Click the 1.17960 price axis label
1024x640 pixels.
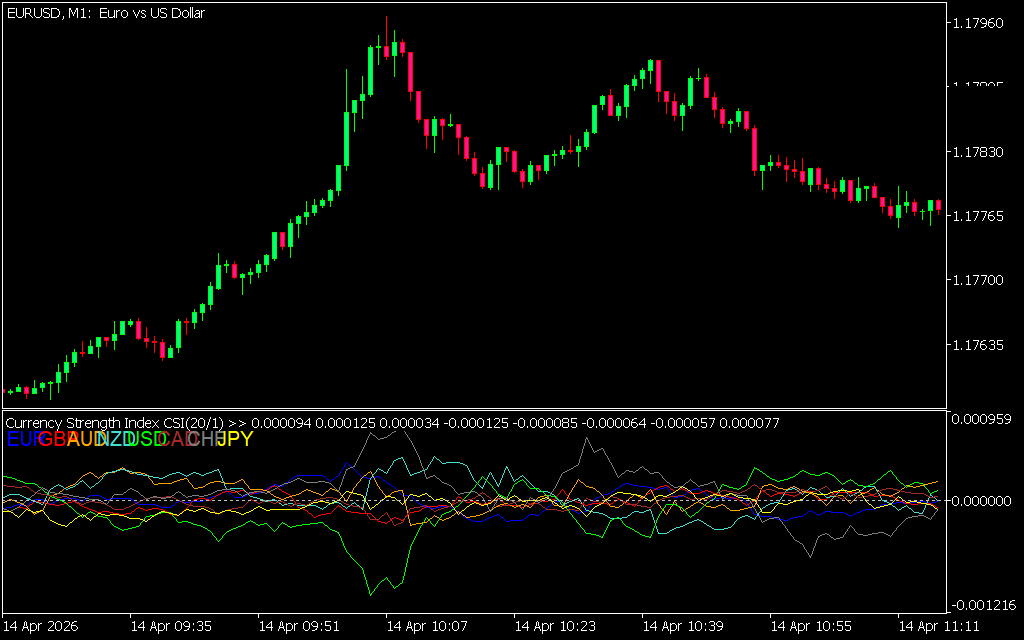coord(982,22)
